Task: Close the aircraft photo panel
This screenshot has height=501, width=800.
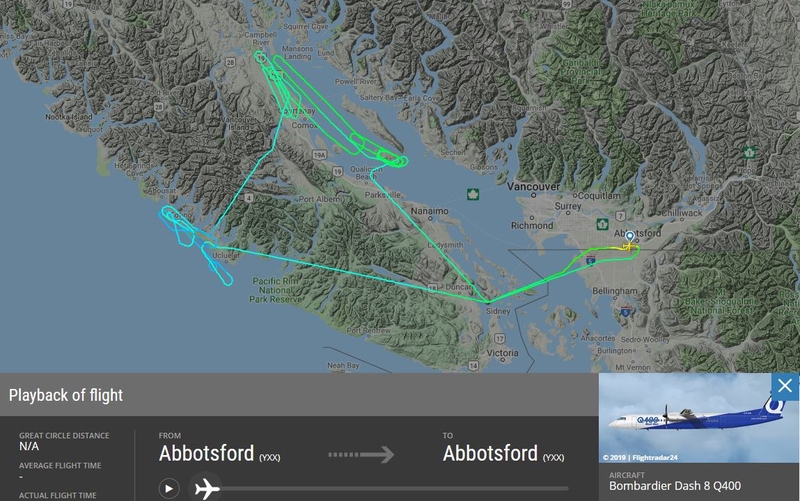Action: [x=785, y=386]
